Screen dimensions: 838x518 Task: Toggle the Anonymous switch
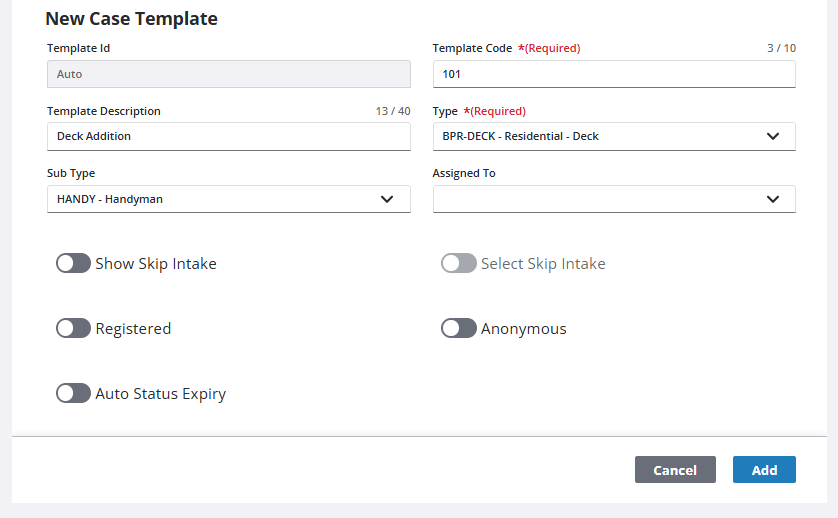coord(459,328)
